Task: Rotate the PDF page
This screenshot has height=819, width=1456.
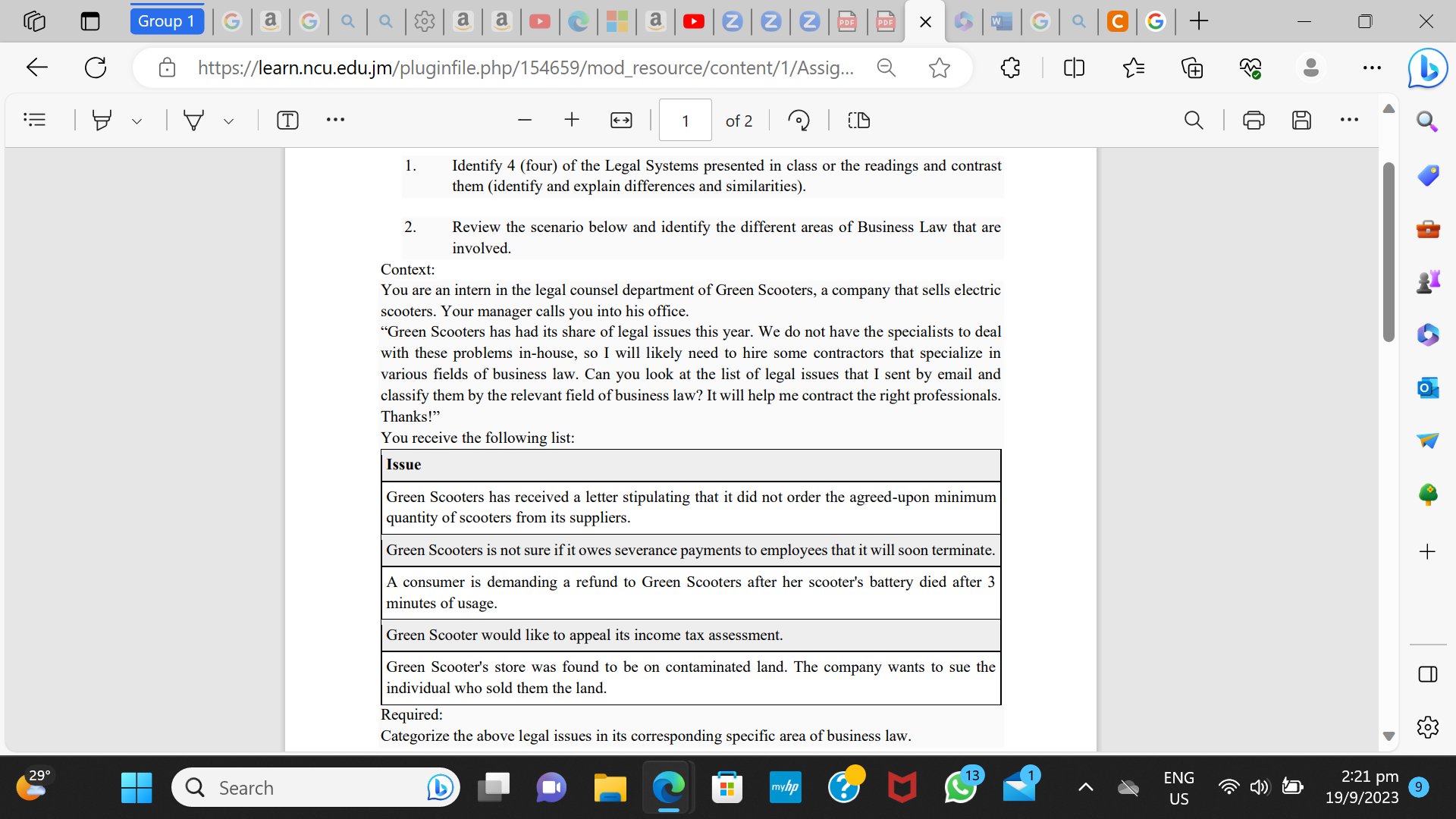Action: [x=799, y=120]
